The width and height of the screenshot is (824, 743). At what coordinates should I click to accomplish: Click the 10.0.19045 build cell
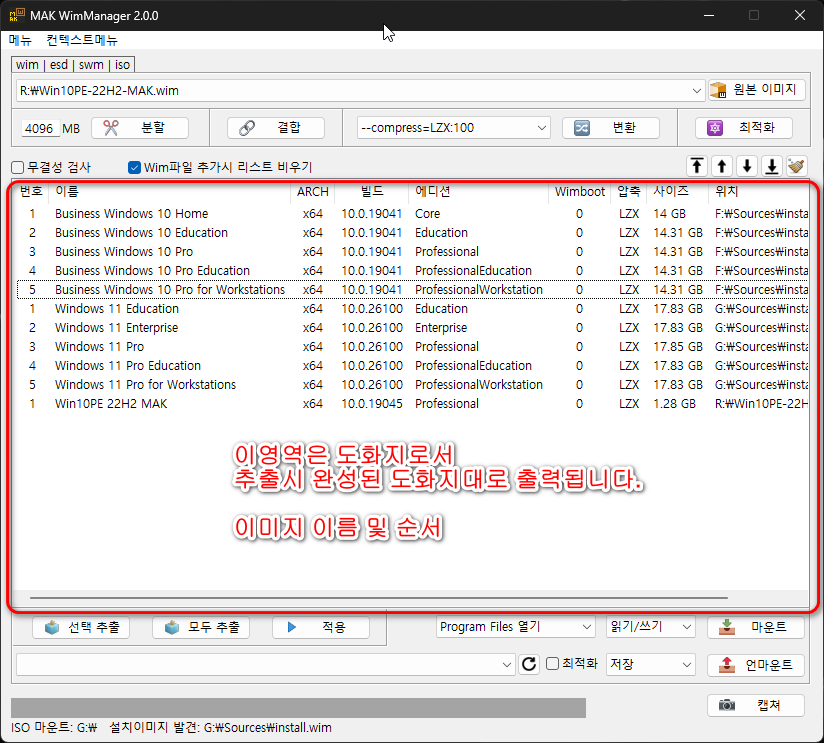pyautogui.click(x=372, y=404)
